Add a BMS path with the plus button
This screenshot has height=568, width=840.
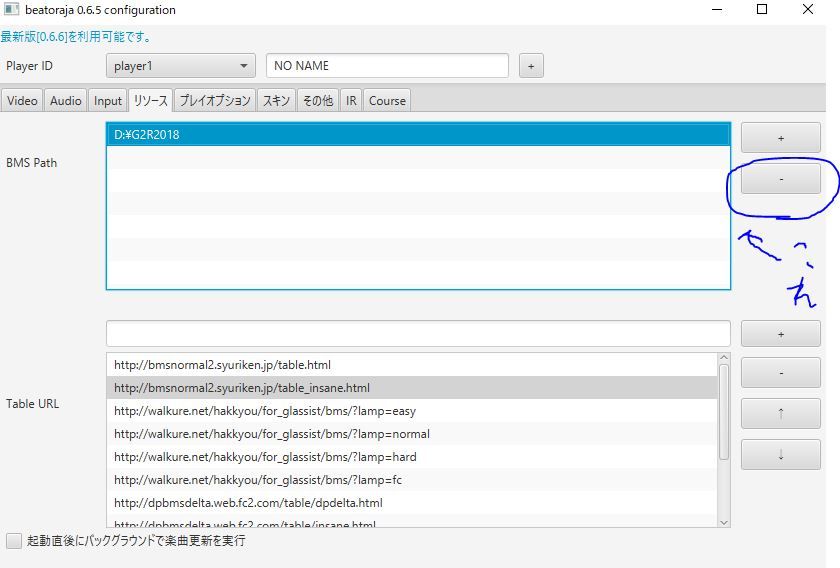(781, 138)
